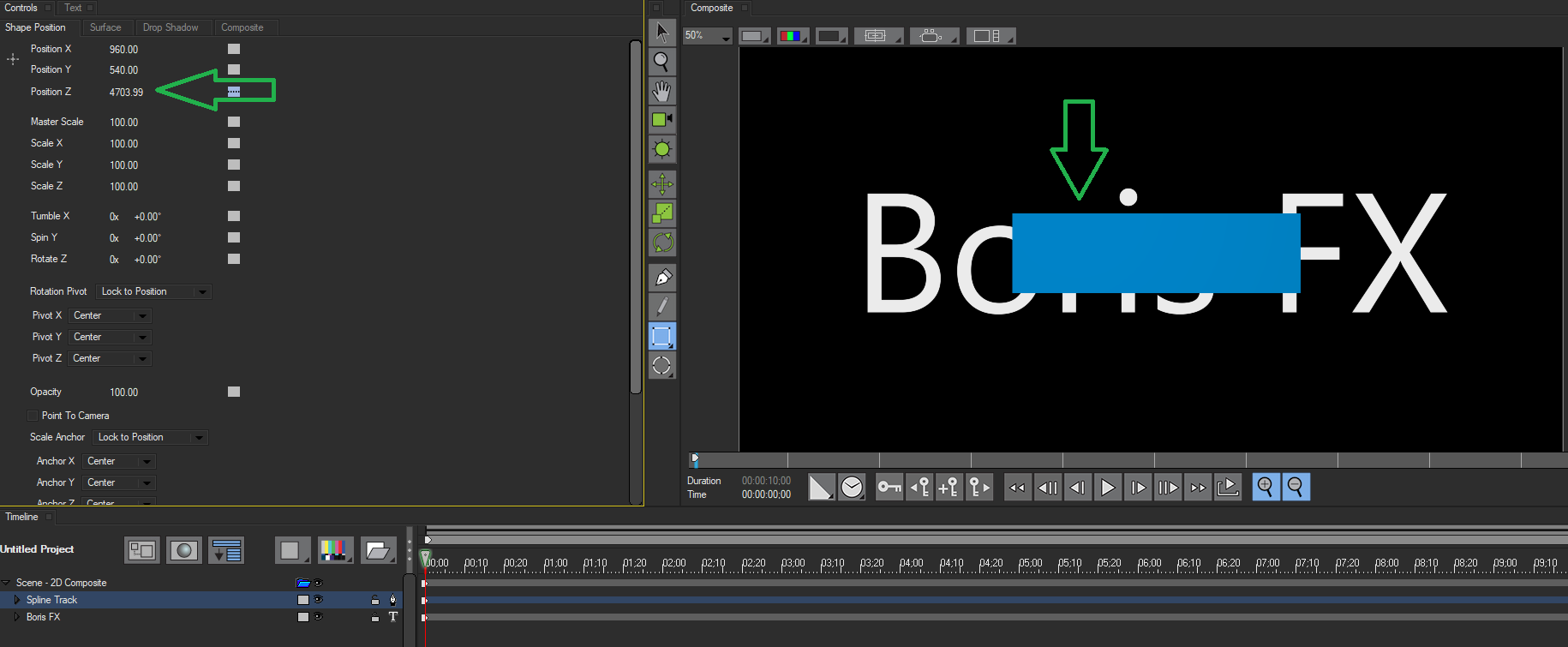The width and height of the screenshot is (1568, 647).
Task: Open the Rotation Pivot dropdown
Action: 153,292
